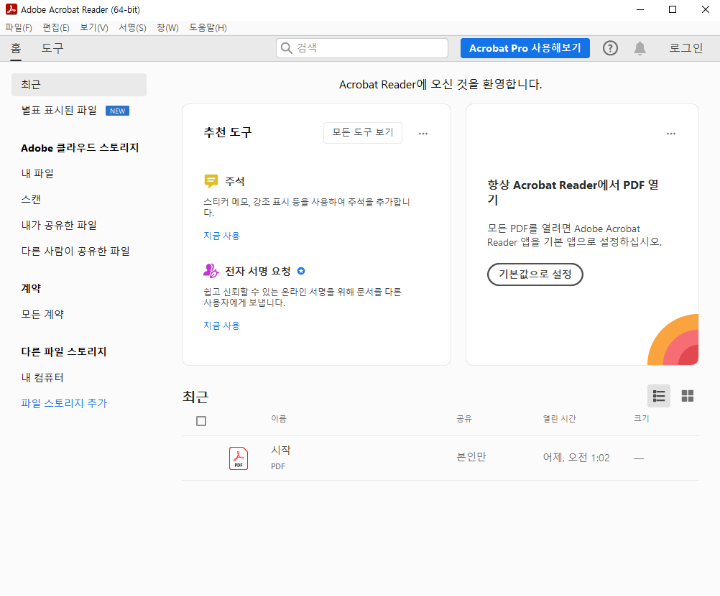The image size is (720, 596).
Task: Open 별표 표시된 파일 in sidebar
Action: click(59, 110)
